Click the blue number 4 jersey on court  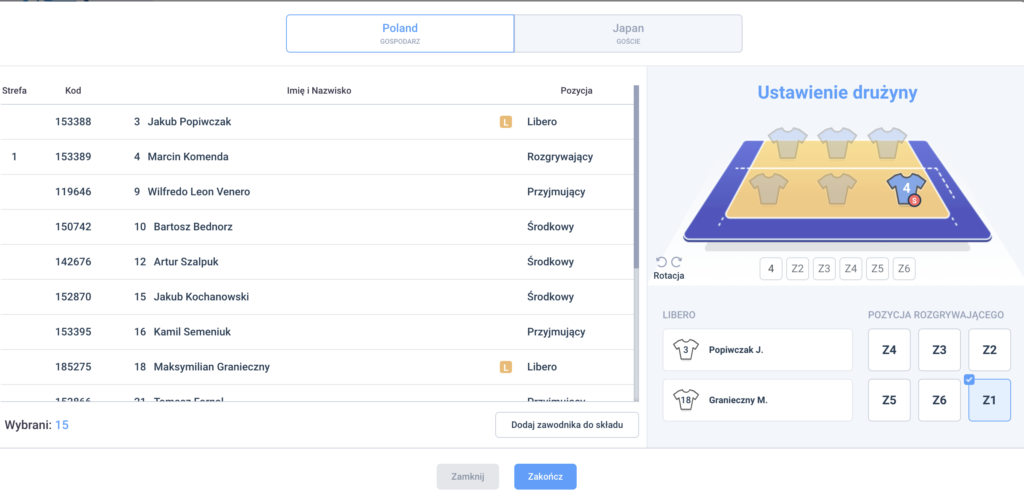(906, 189)
